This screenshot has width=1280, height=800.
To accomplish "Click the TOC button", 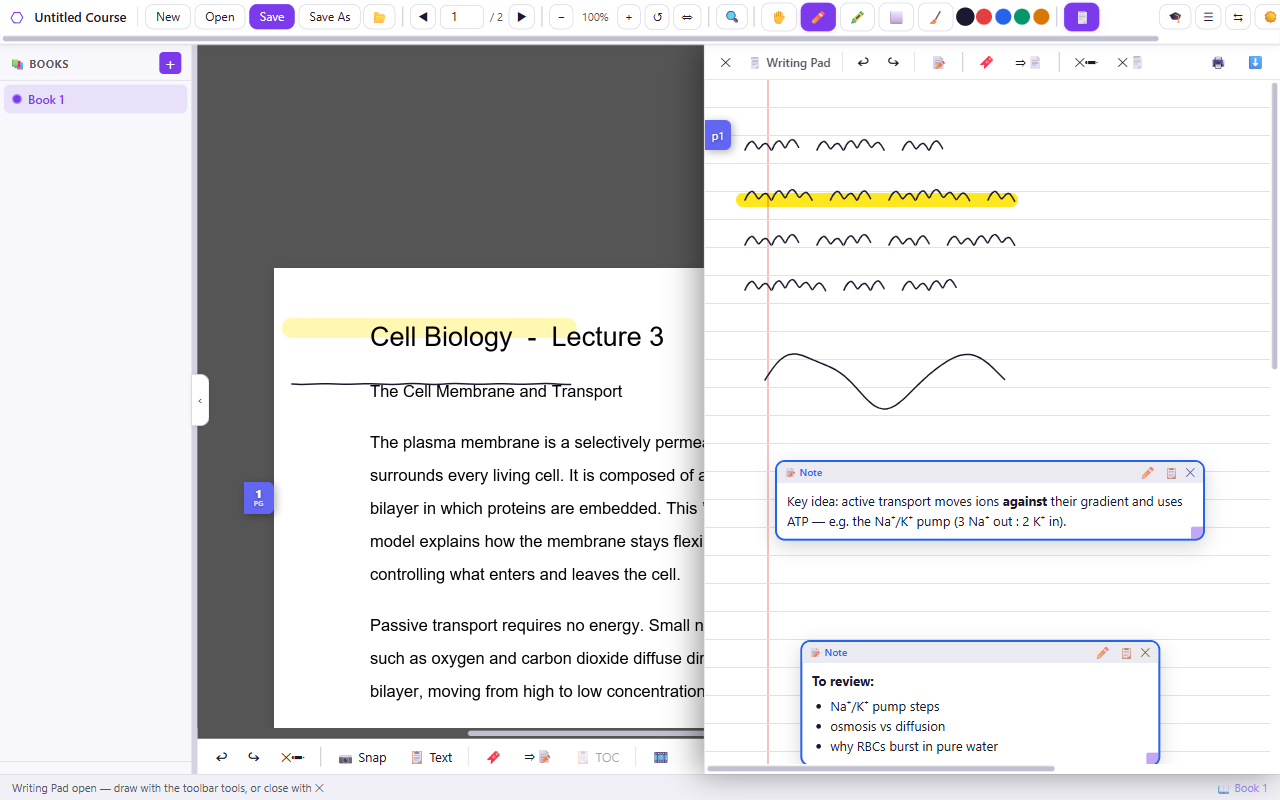I will click(x=598, y=757).
